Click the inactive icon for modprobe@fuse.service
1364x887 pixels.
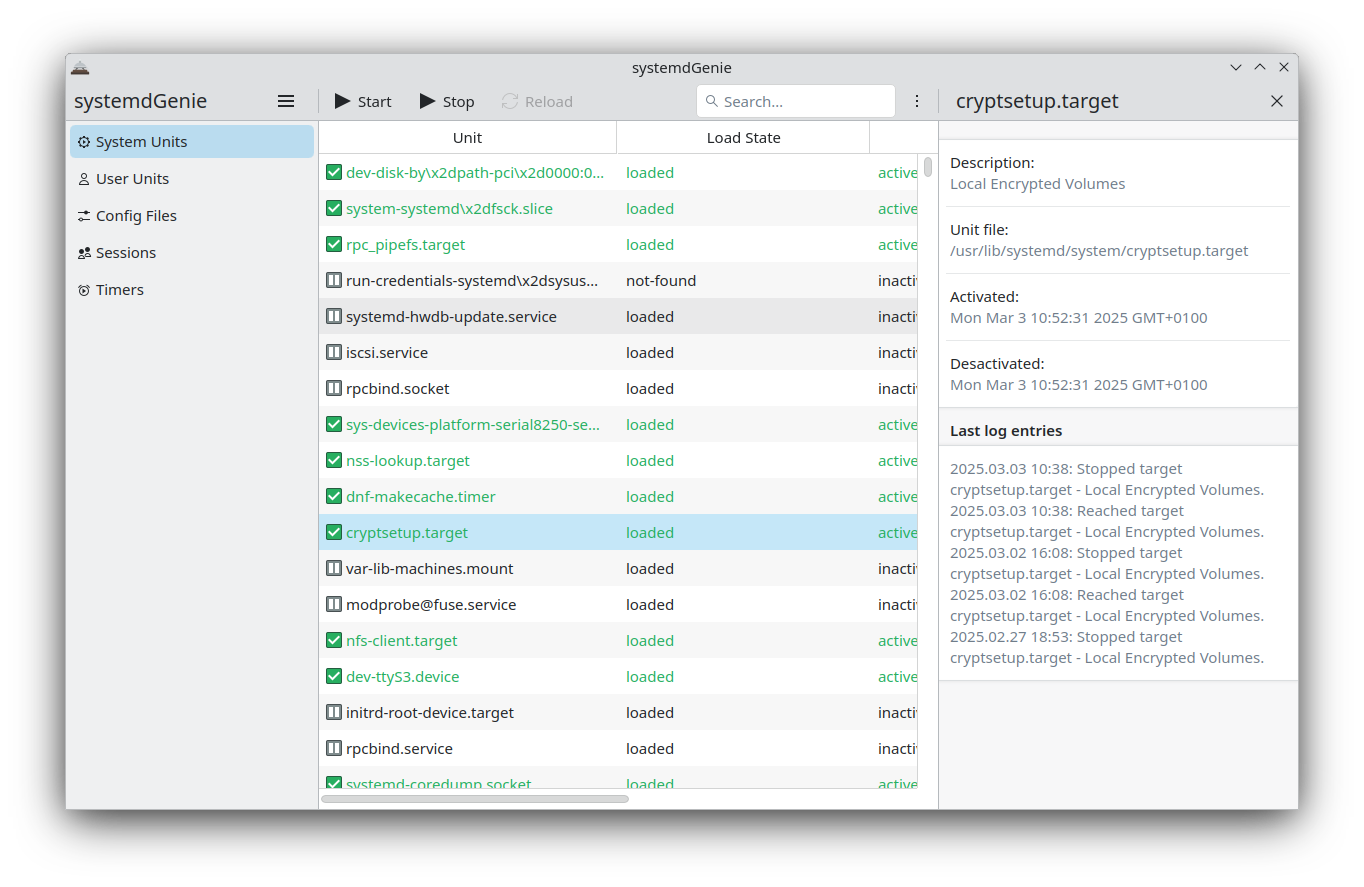[x=334, y=604]
